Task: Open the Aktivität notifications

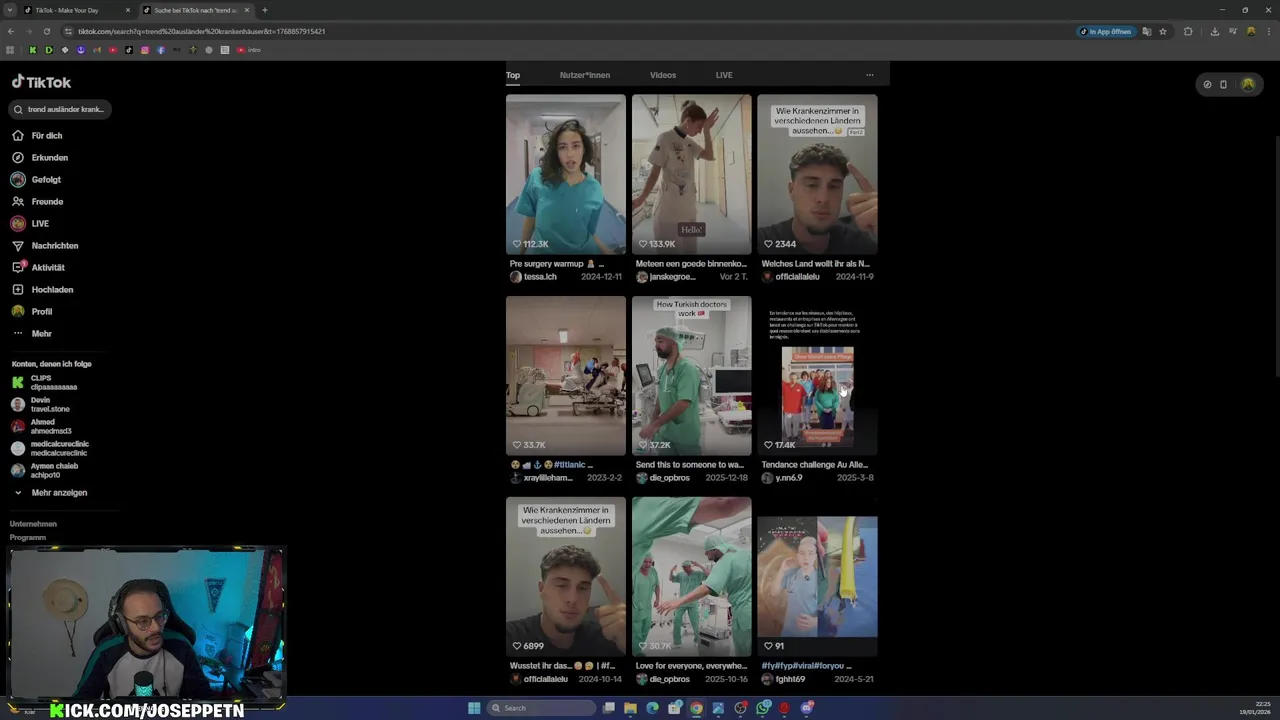Action: pos(38,267)
